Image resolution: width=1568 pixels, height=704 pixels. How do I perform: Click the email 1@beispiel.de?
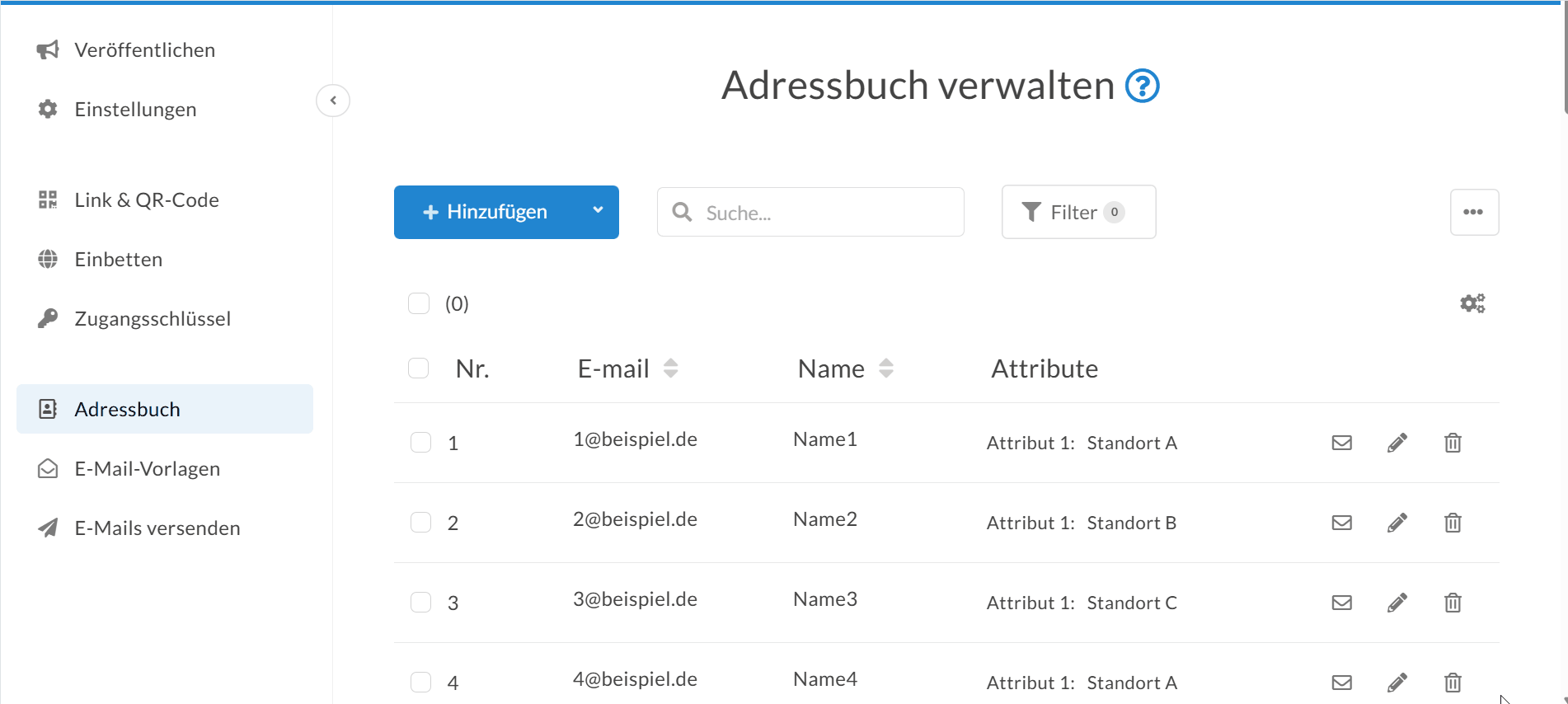point(635,439)
